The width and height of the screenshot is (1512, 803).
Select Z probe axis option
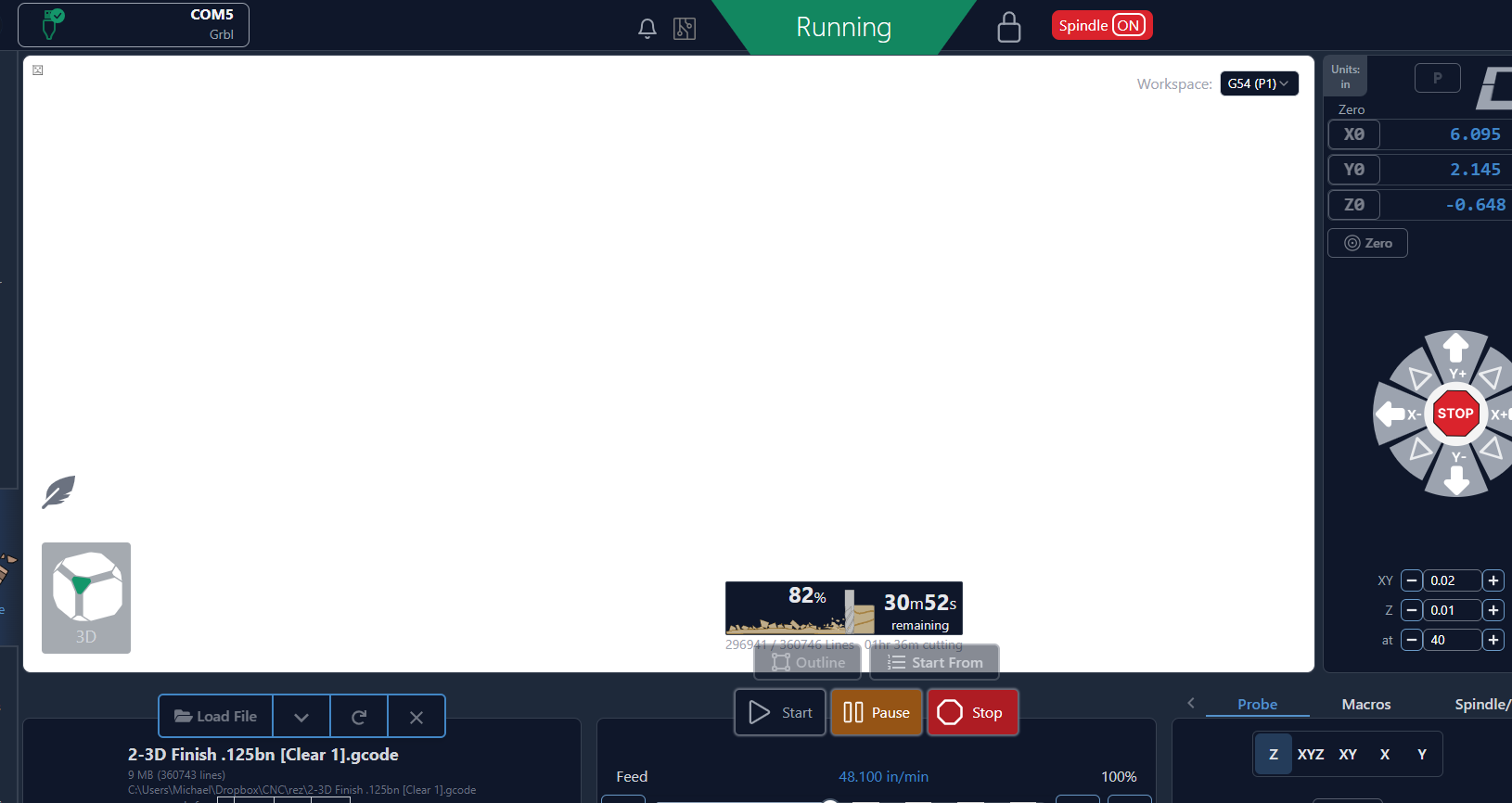click(x=1273, y=755)
